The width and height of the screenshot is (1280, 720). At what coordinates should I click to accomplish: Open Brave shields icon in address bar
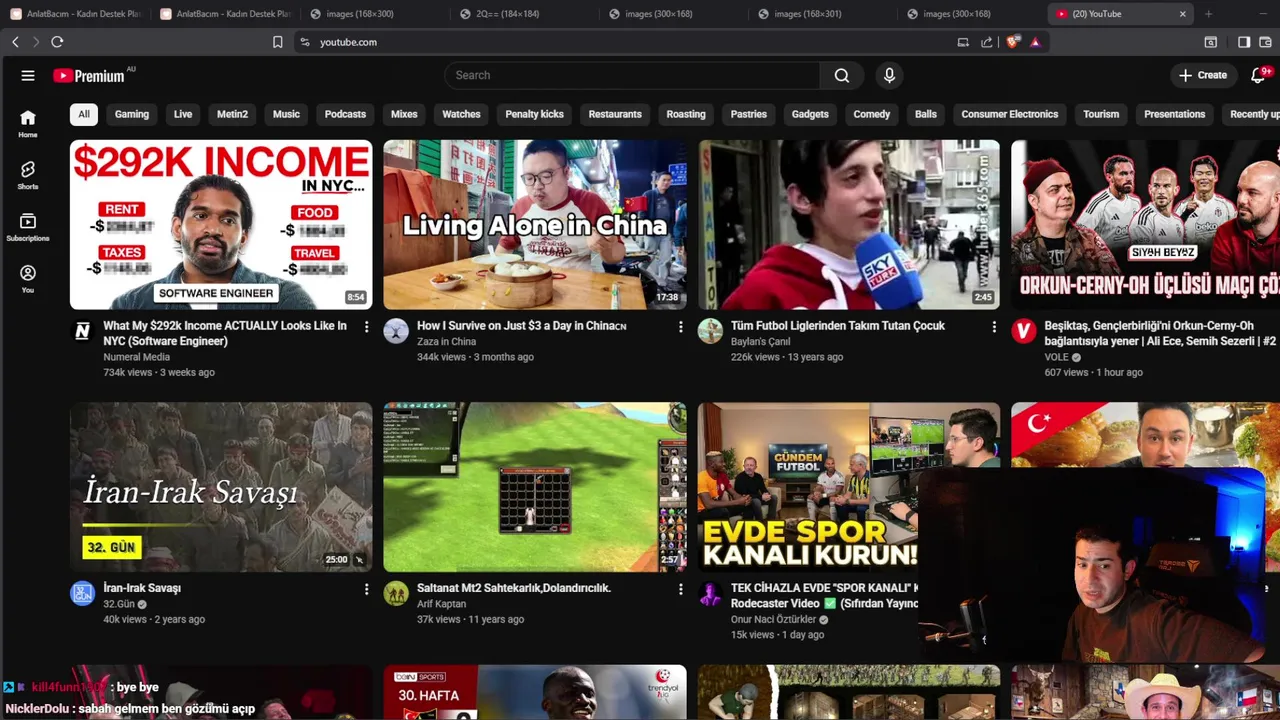tap(1013, 42)
